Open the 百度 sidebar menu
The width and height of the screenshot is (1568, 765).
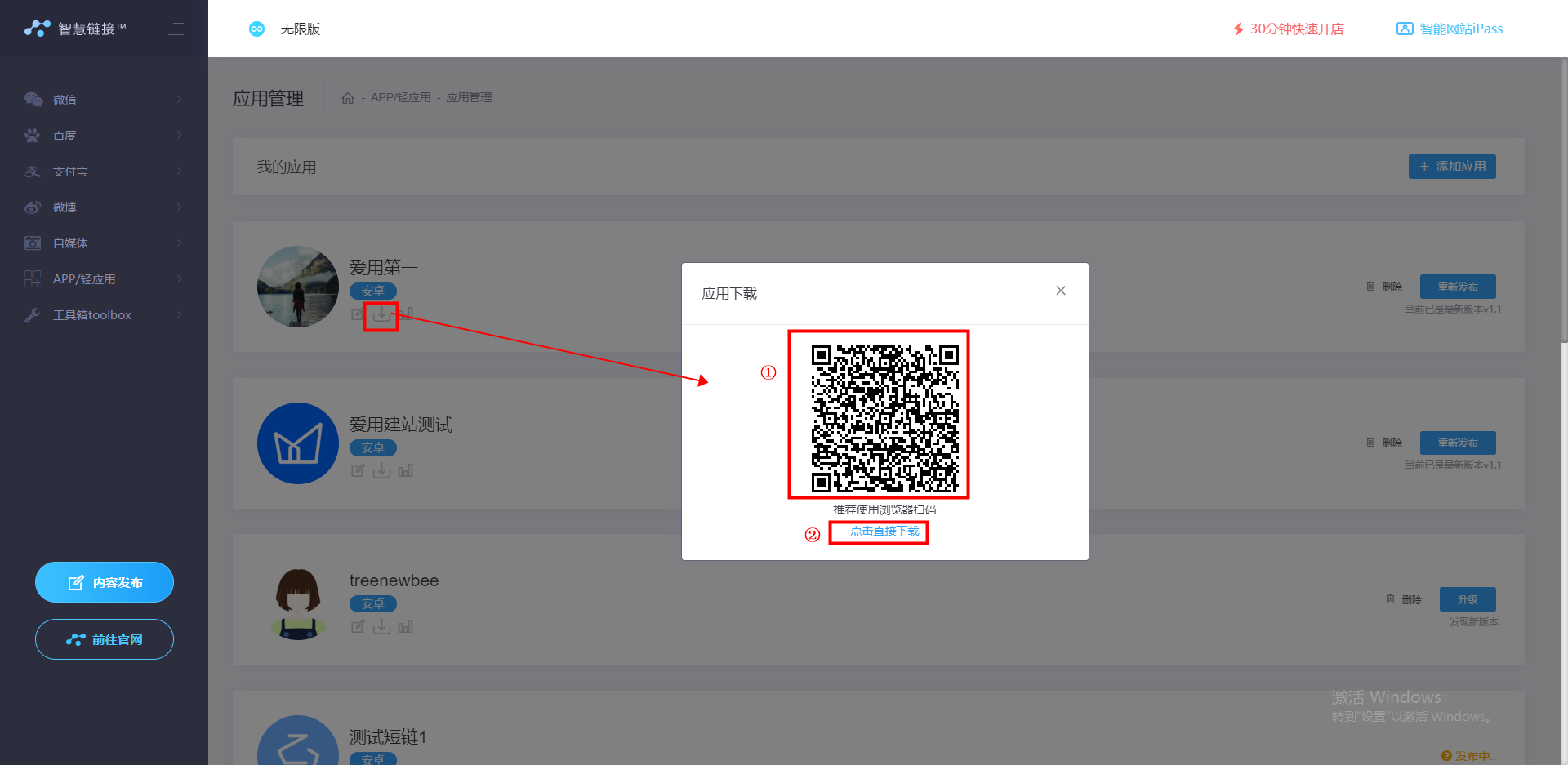104,136
